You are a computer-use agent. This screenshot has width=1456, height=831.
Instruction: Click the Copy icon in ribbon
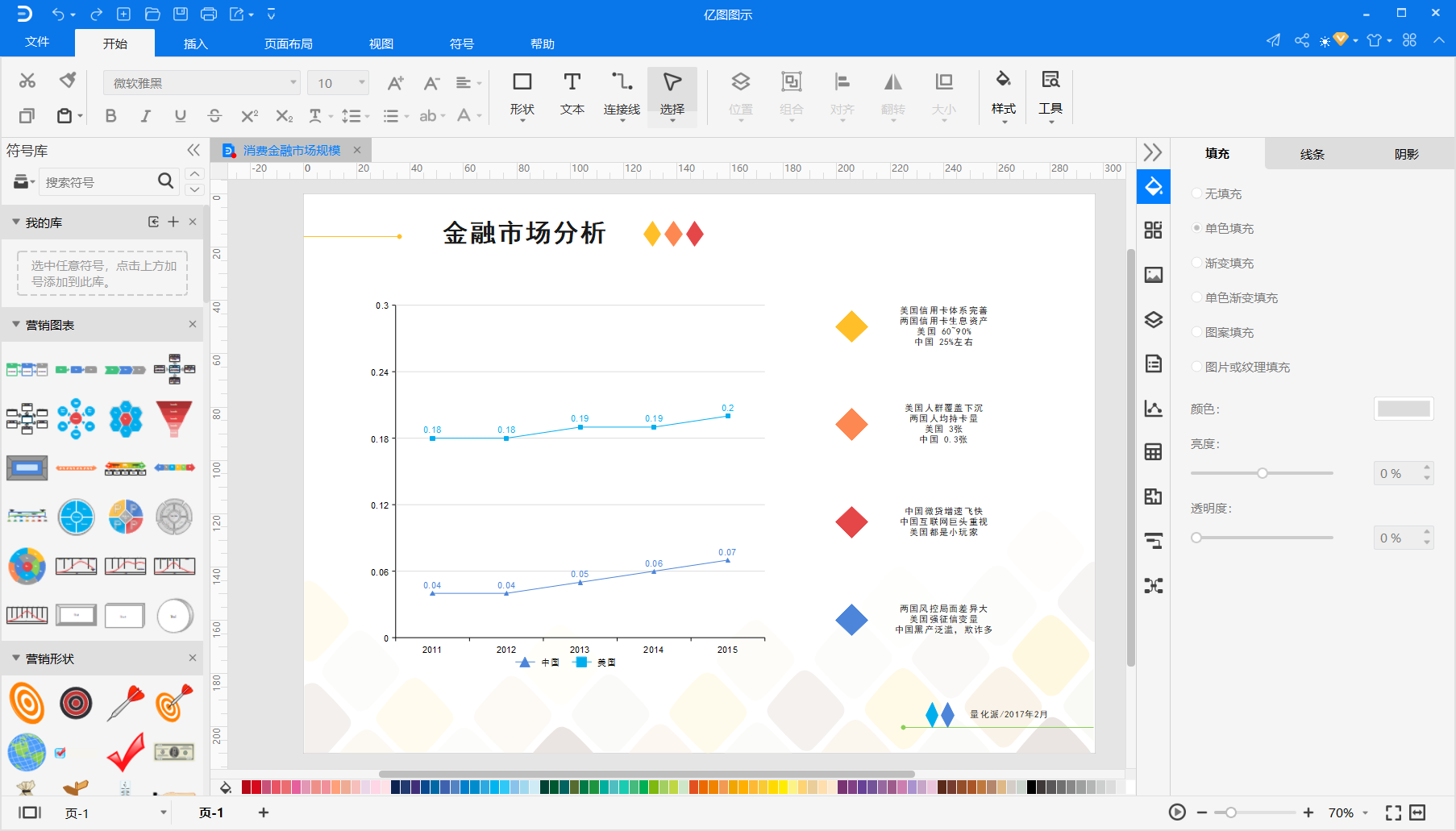[27, 116]
